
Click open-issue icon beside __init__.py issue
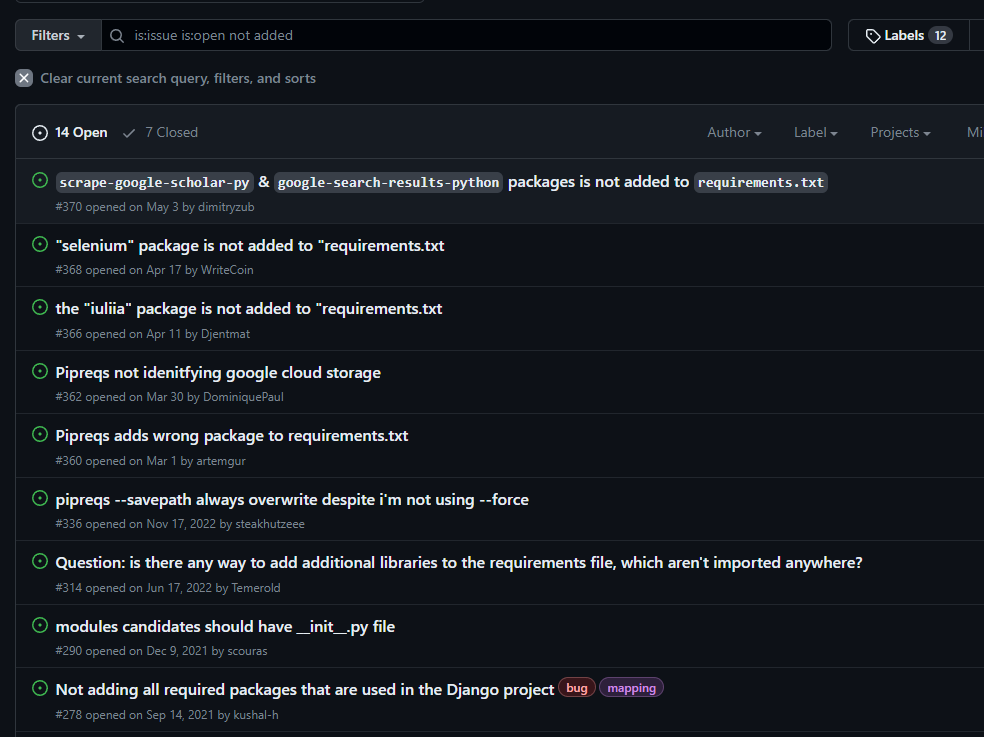point(40,625)
